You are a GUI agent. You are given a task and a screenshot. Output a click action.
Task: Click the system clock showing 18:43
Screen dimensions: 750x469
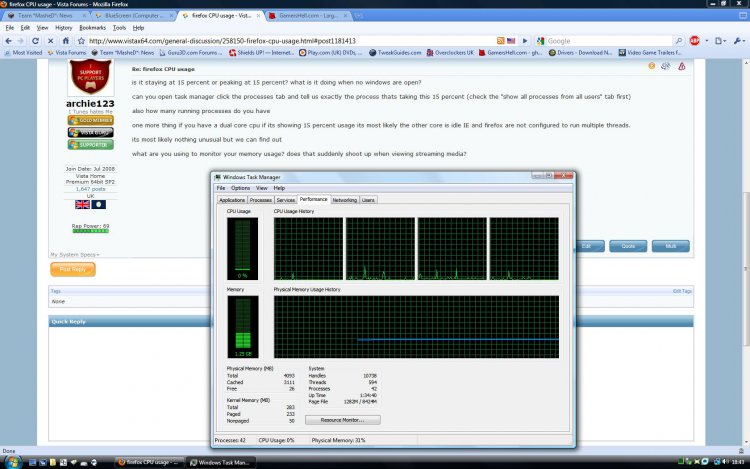pyautogui.click(x=738, y=462)
